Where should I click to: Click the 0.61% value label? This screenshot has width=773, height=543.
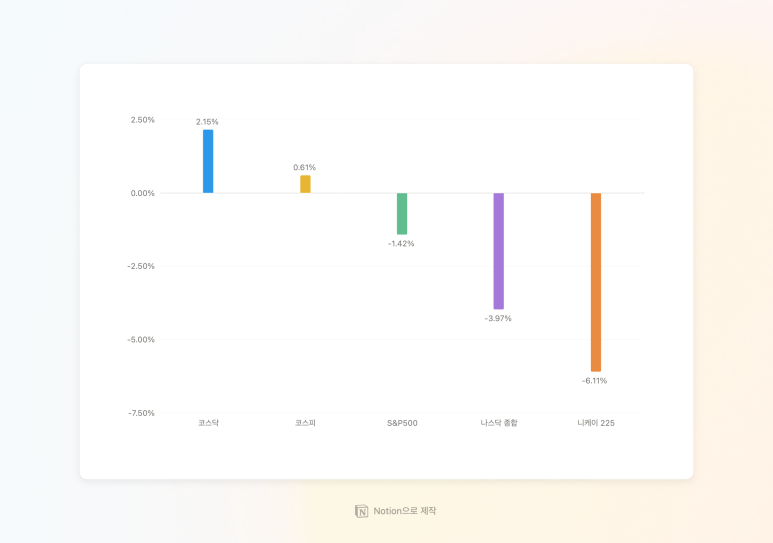[305, 168]
